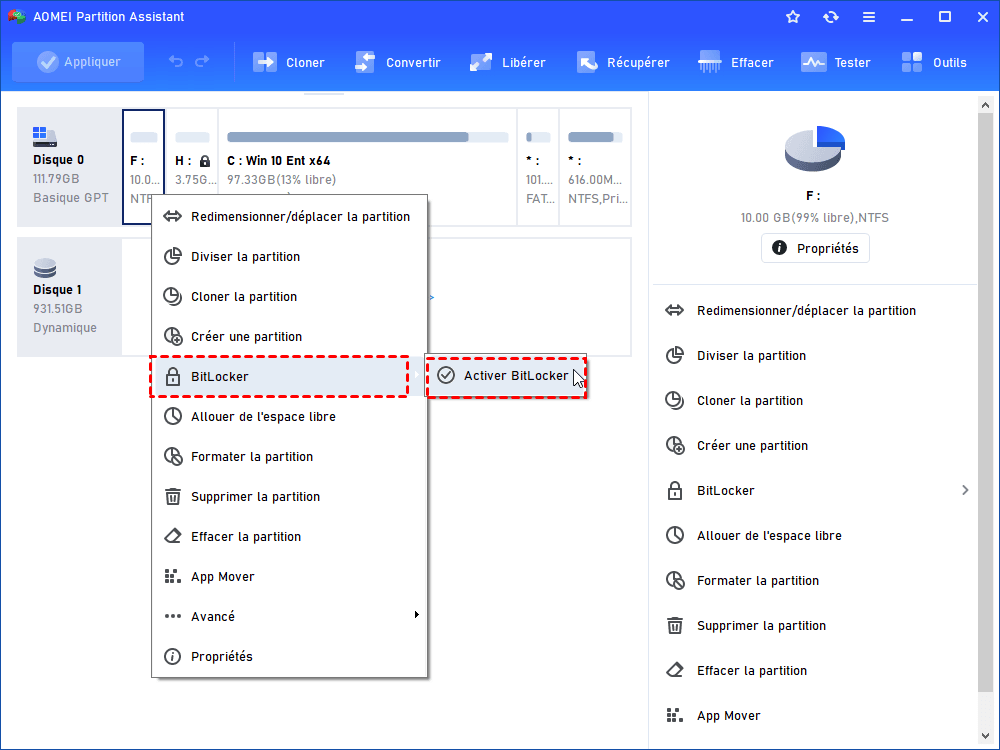This screenshot has width=1000, height=750.
Task: Click the Appliquer button
Action: (x=78, y=62)
